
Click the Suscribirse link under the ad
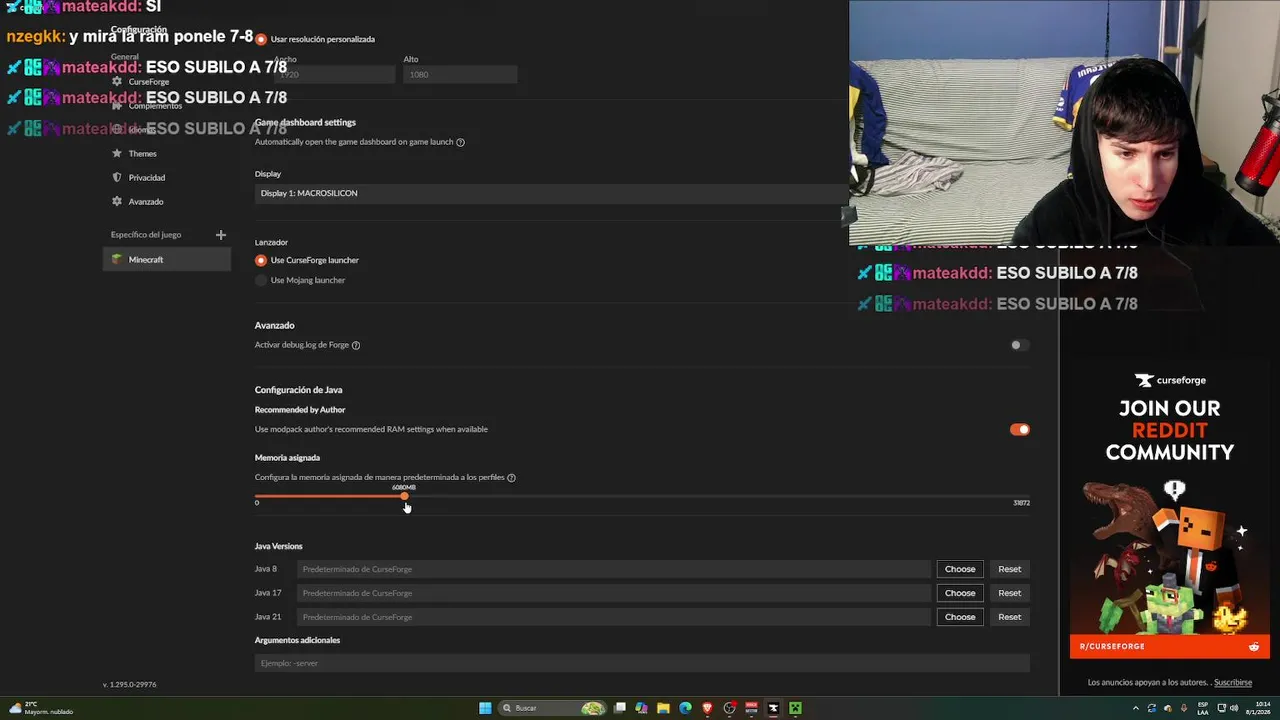click(1233, 683)
